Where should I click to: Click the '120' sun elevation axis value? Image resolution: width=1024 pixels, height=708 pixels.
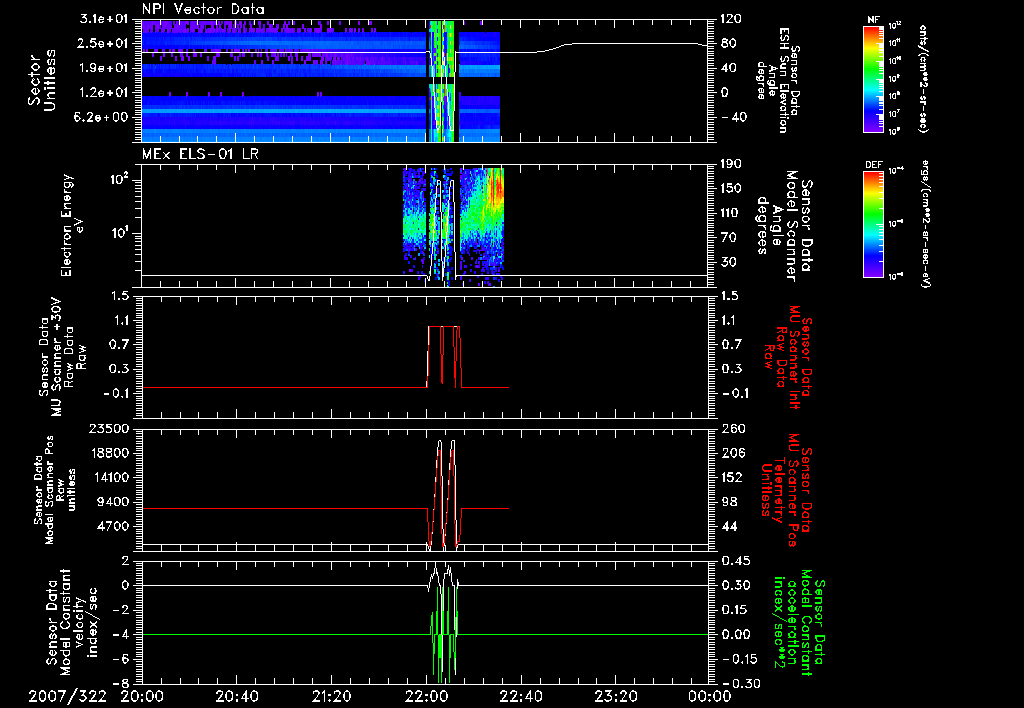732,19
